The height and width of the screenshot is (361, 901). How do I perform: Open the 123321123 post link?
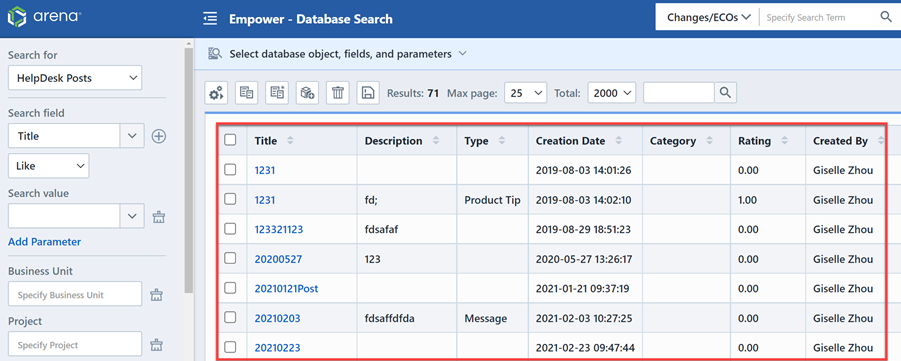[279, 229]
